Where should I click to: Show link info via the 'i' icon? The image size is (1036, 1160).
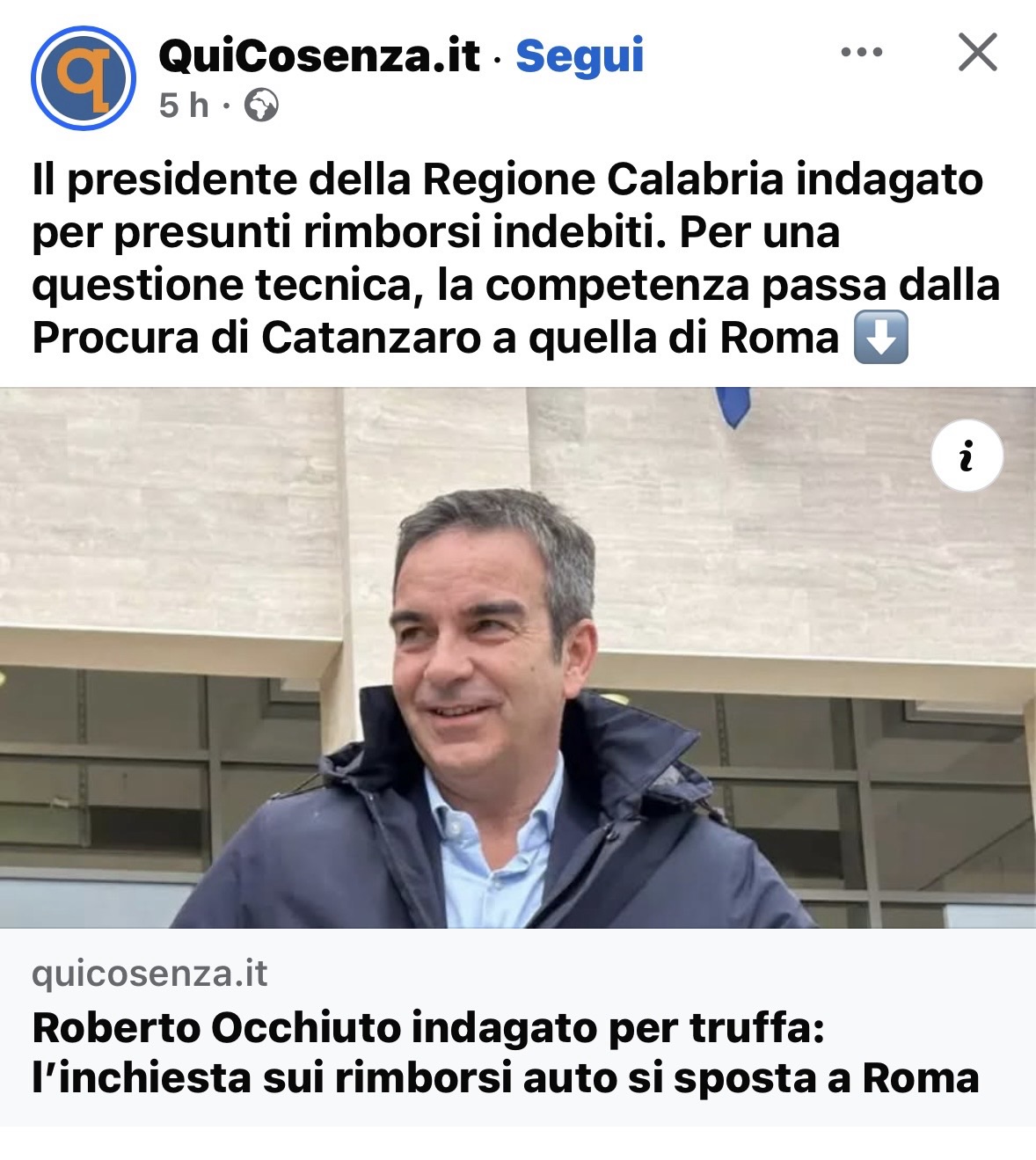pyautogui.click(x=967, y=456)
